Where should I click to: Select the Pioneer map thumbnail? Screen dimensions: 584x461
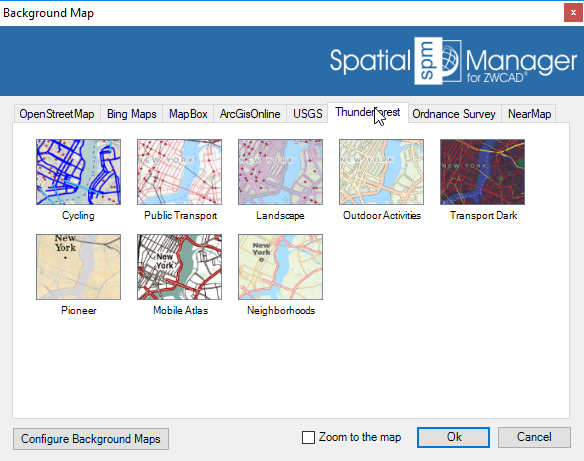point(78,267)
